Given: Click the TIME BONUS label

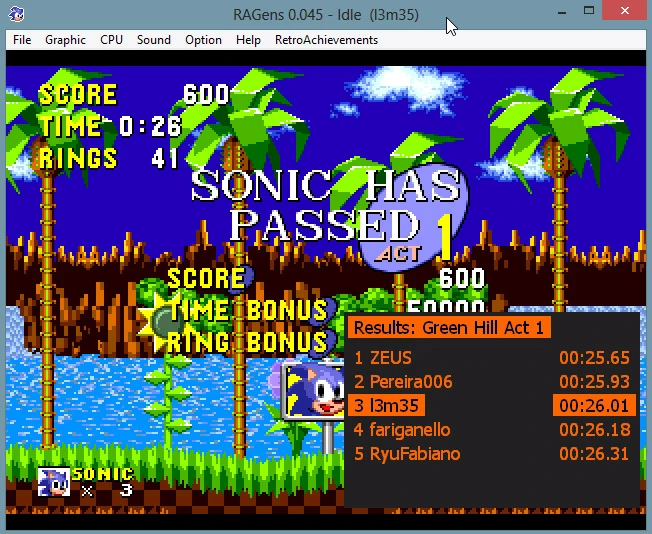Looking at the screenshot, I should coord(249,310).
